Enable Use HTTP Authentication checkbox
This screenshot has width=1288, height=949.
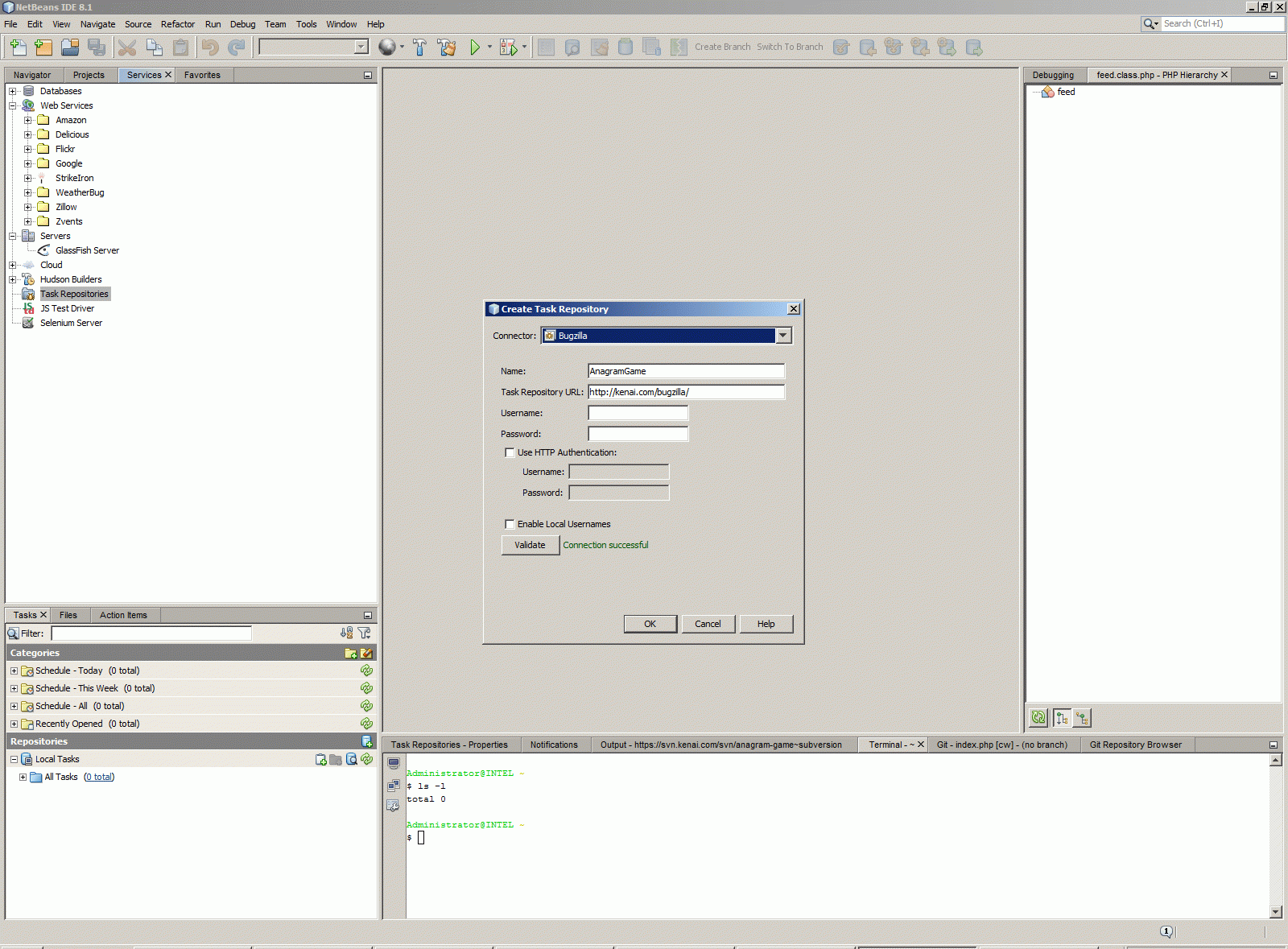tap(510, 452)
